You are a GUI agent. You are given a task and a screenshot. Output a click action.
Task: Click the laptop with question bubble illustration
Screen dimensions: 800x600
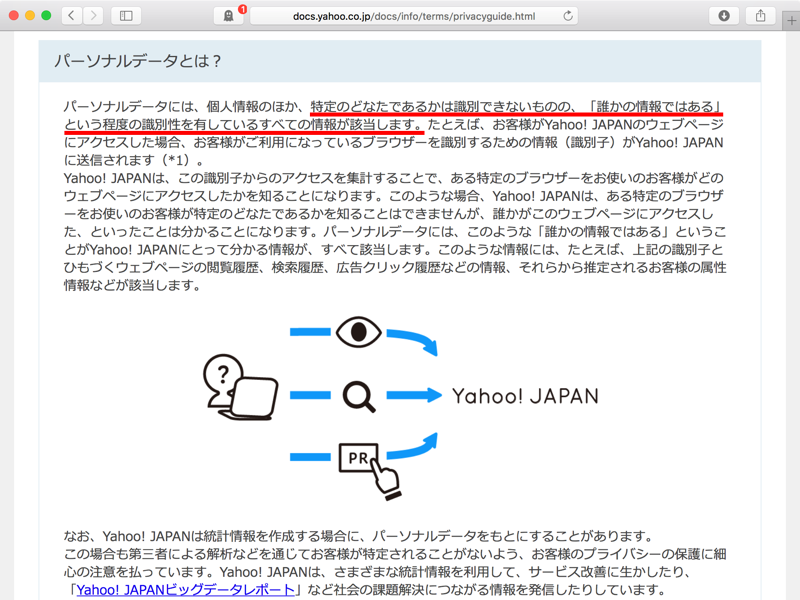click(240, 387)
